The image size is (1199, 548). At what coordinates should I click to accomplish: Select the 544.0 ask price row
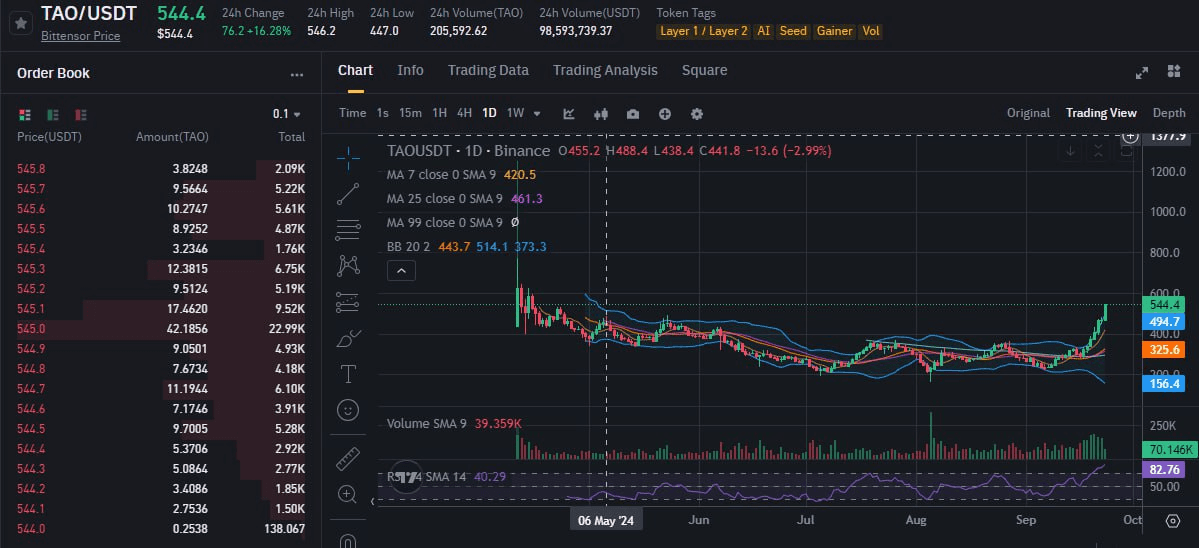pyautogui.click(x=161, y=528)
